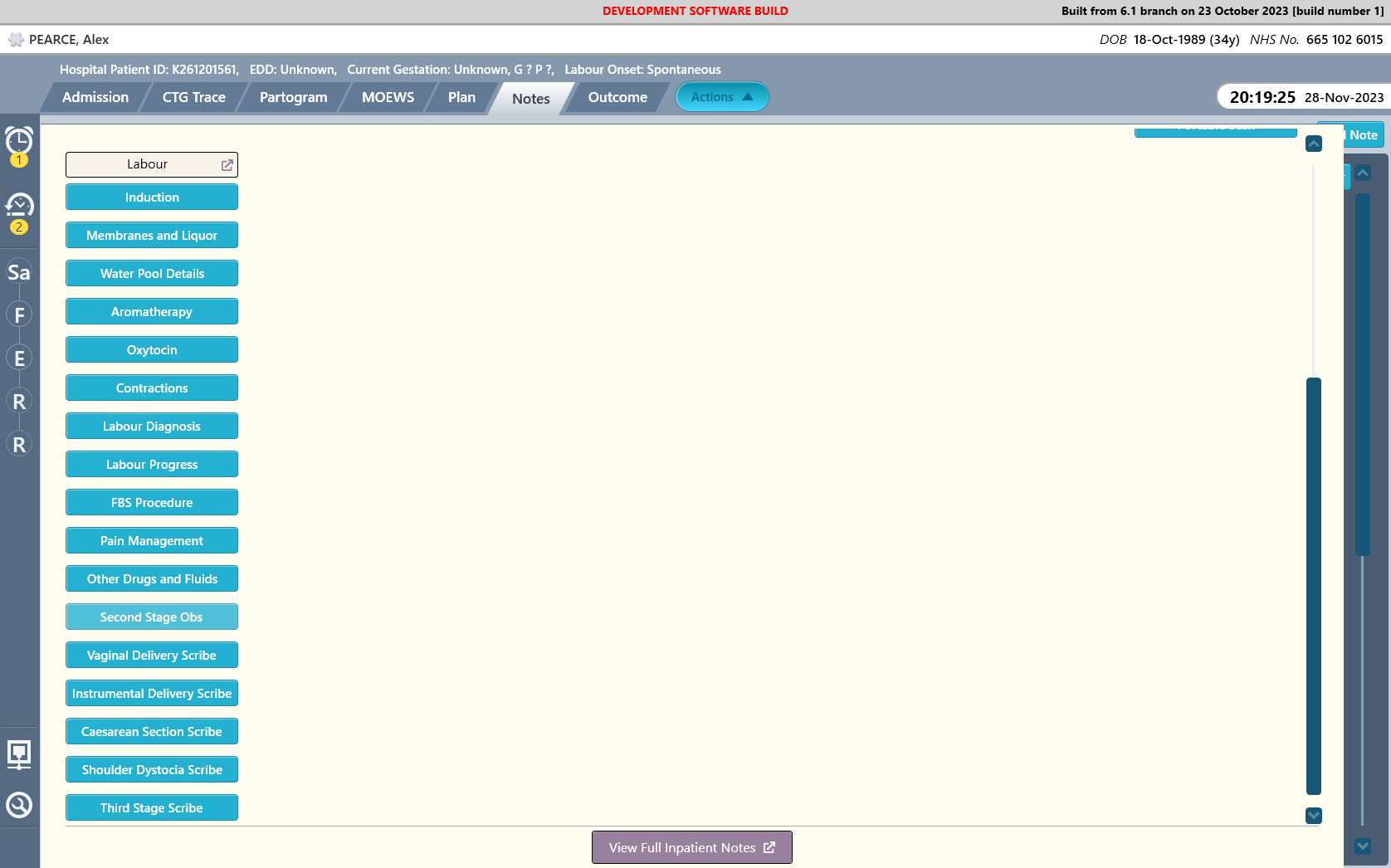Click View Full Inpatient Notes button
The width and height of the screenshot is (1391, 868).
(692, 847)
